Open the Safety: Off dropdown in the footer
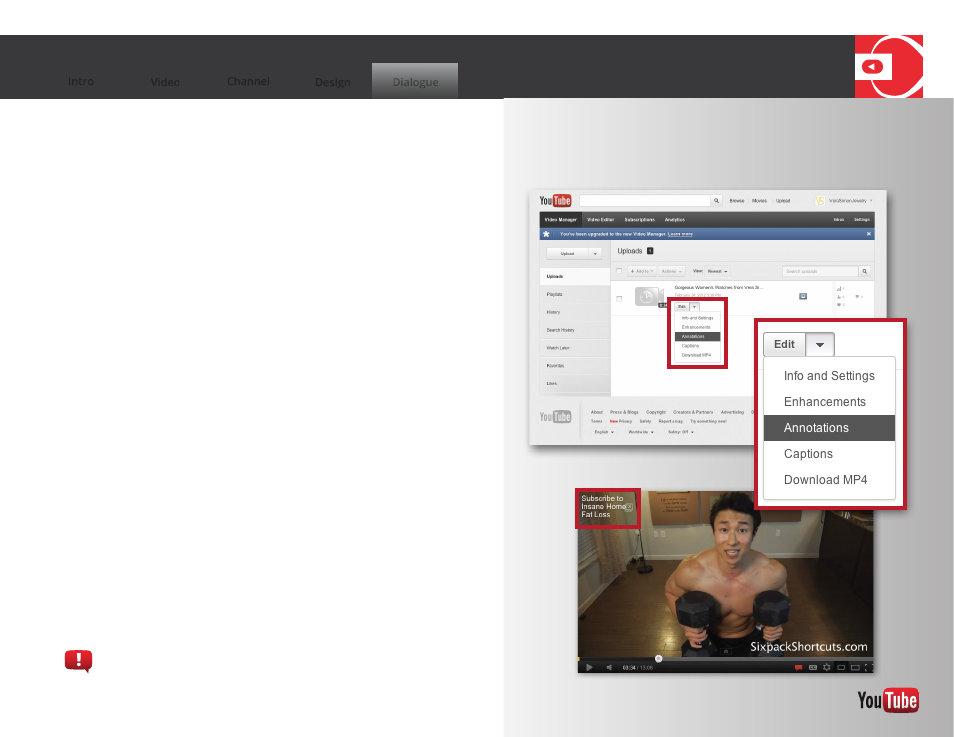This screenshot has width=954, height=737. pyautogui.click(x=680, y=431)
